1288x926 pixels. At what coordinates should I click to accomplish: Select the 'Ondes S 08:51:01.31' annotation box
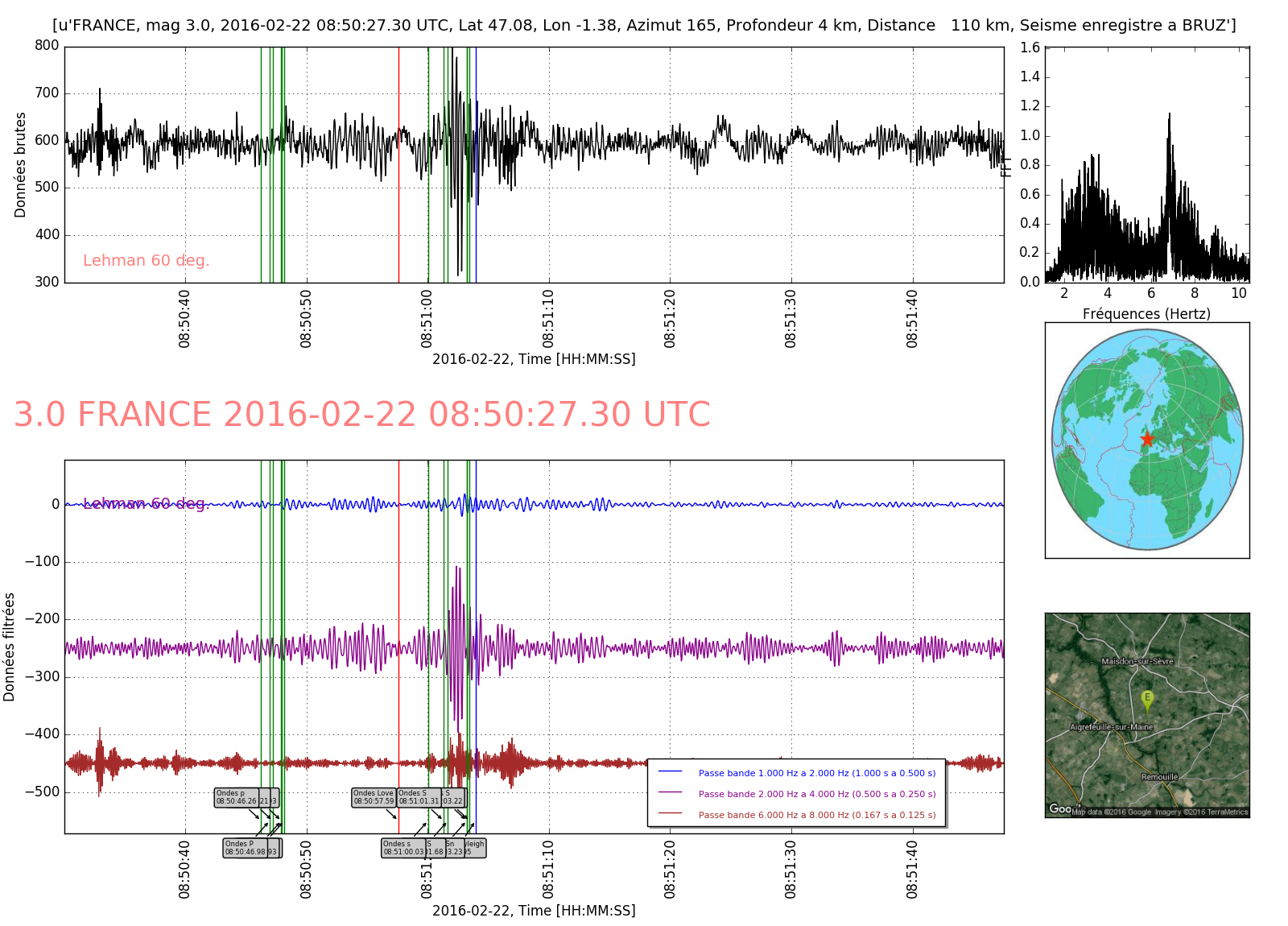419,797
